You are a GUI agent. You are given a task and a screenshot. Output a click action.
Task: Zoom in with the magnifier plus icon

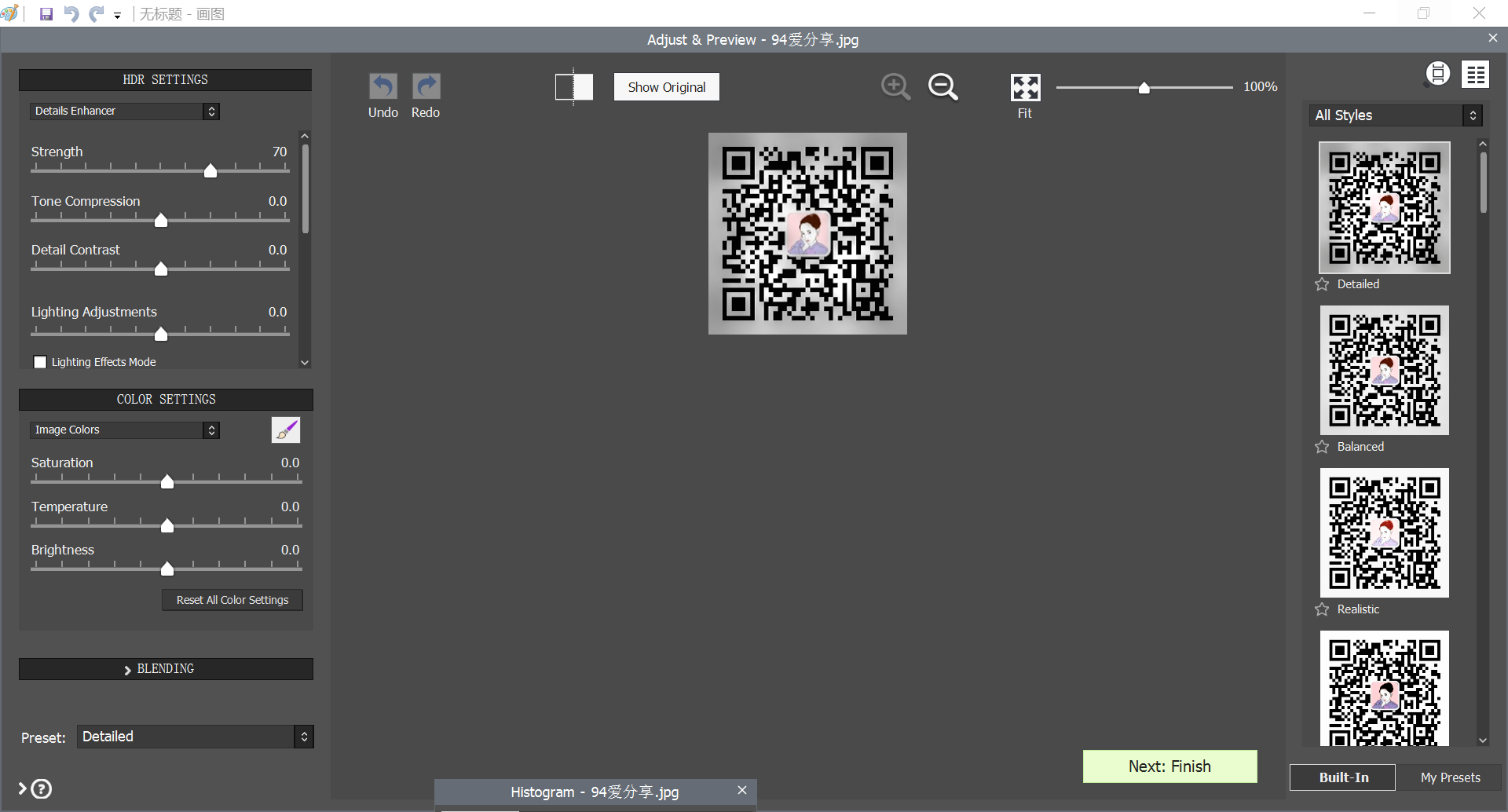896,86
